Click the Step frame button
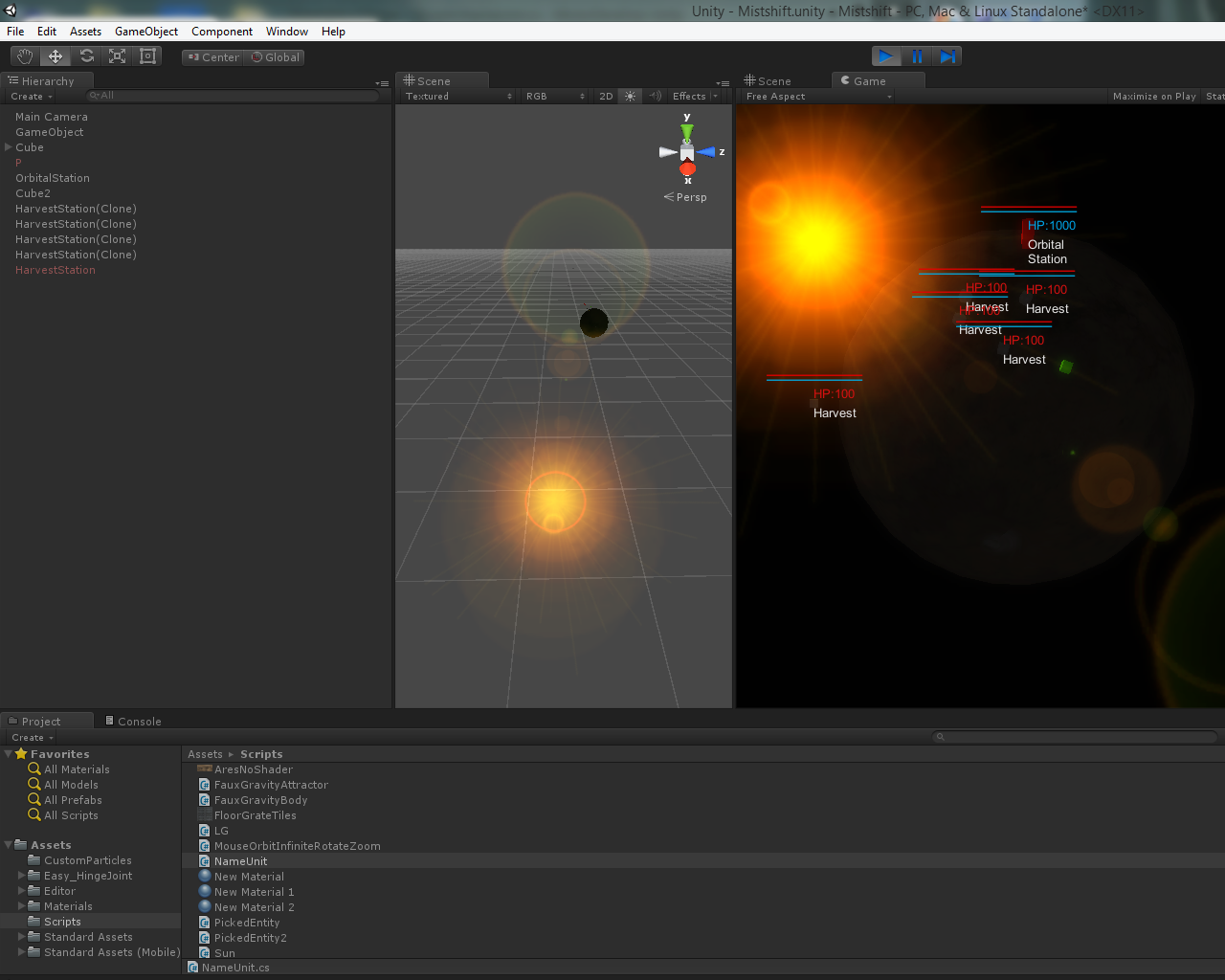 click(947, 56)
